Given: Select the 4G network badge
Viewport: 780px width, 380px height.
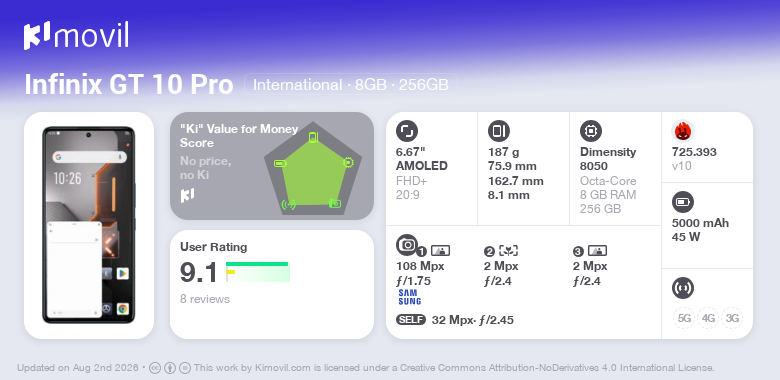Looking at the screenshot, I should click(708, 318).
